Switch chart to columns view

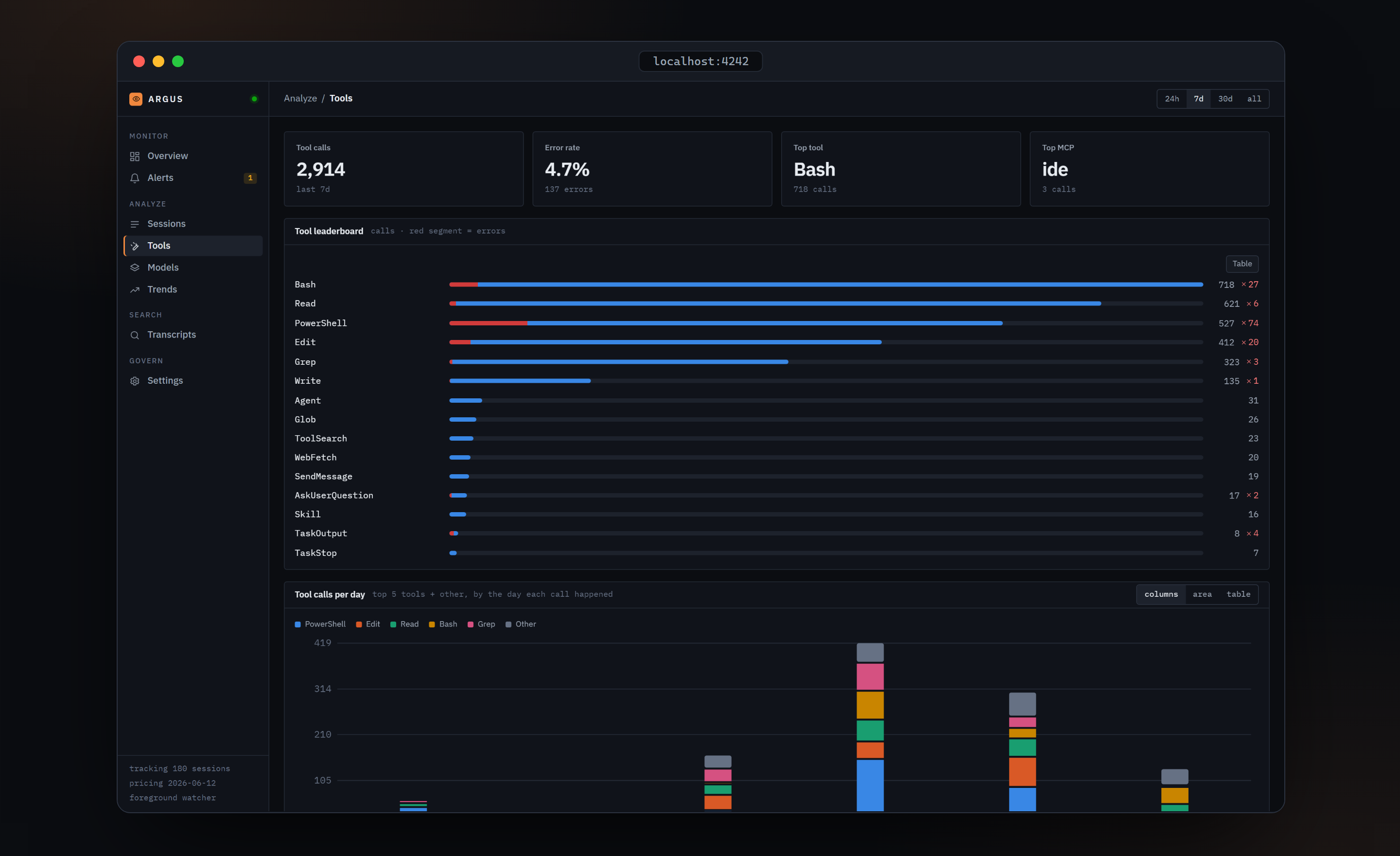(1161, 594)
